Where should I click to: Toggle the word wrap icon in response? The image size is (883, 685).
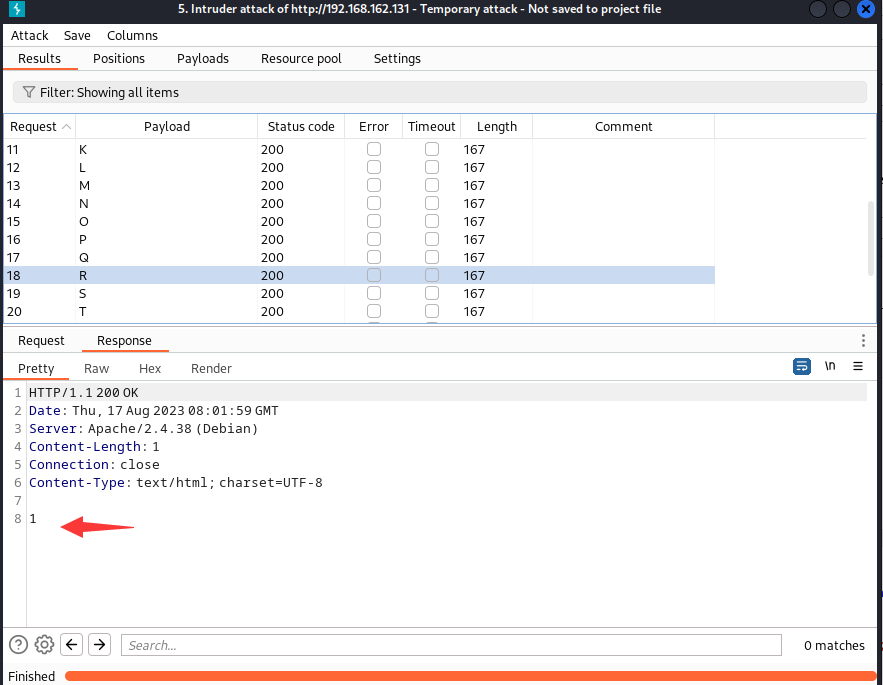801,367
